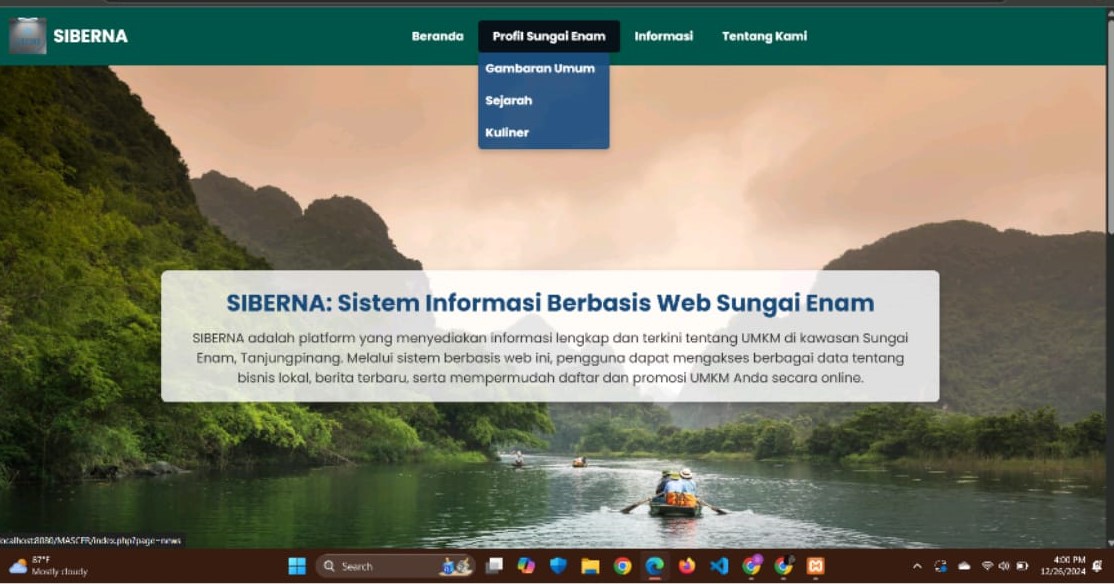Open the Kuliner submenu item

point(507,133)
